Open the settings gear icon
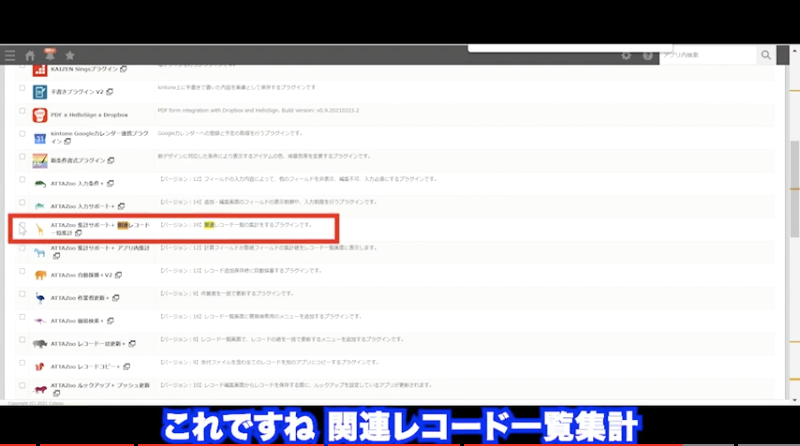 pyautogui.click(x=626, y=56)
